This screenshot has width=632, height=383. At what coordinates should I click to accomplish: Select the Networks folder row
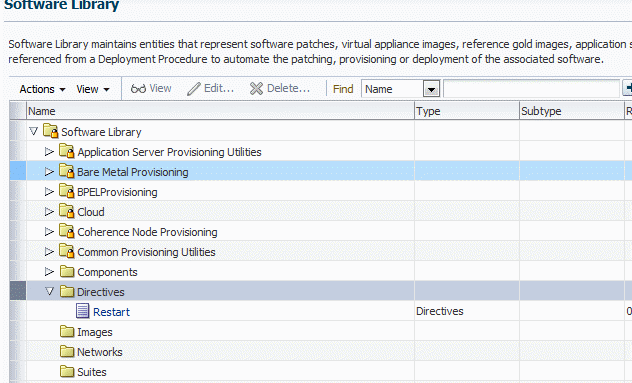click(321, 351)
